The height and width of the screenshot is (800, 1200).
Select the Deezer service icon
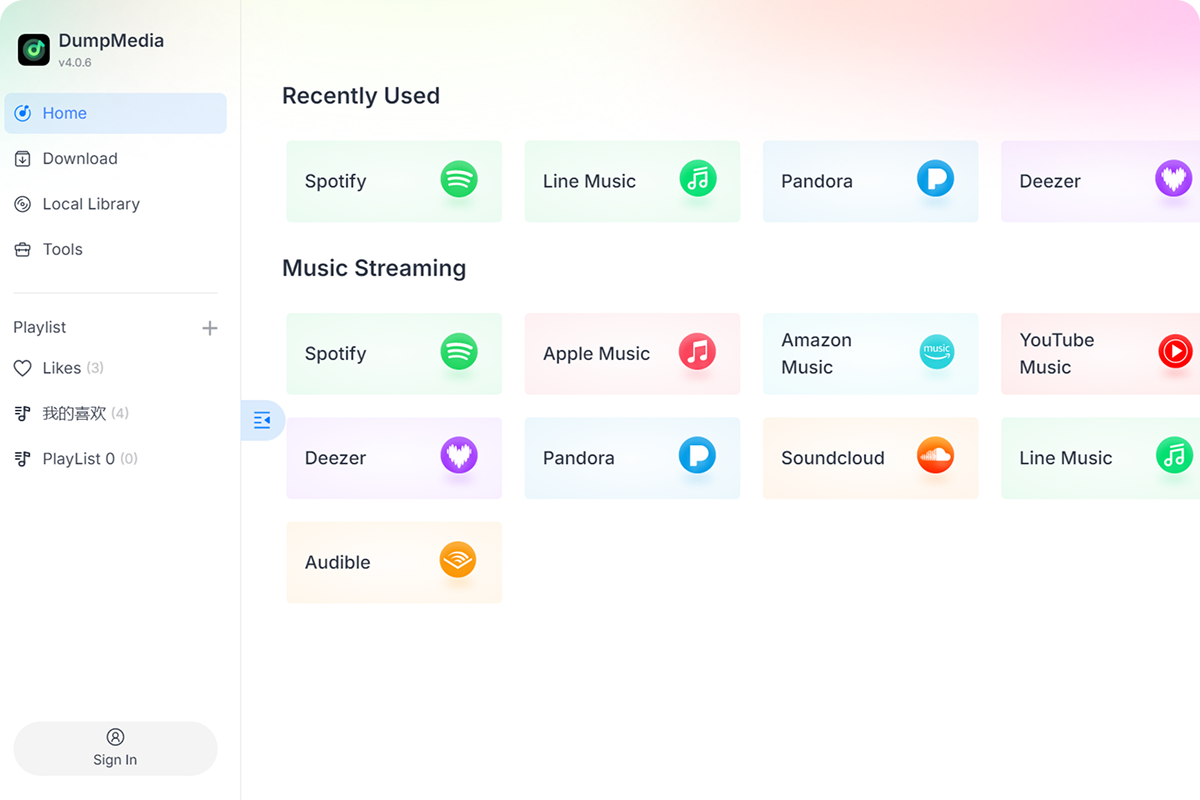pyautogui.click(x=394, y=458)
